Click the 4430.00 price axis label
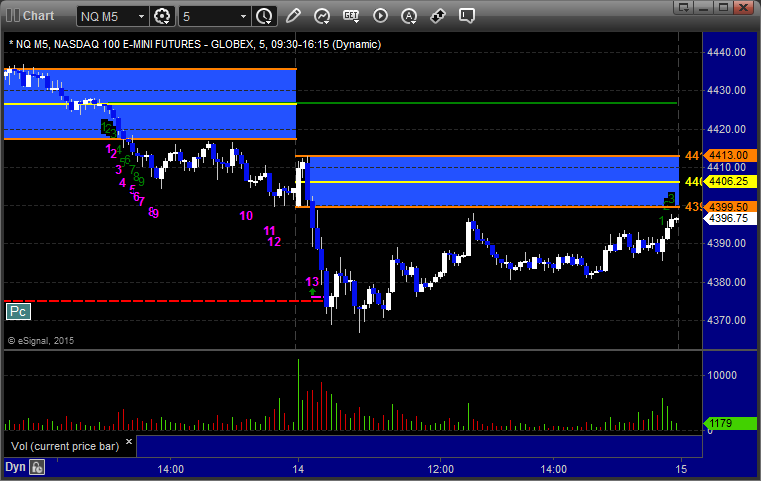The width and height of the screenshot is (761, 481). 727,90
